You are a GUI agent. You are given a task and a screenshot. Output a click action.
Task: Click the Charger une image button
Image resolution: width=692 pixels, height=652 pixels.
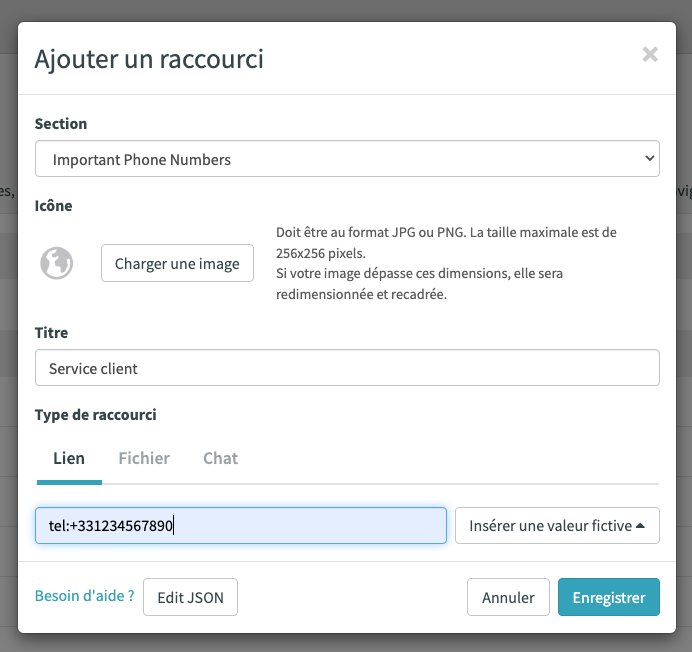177,263
